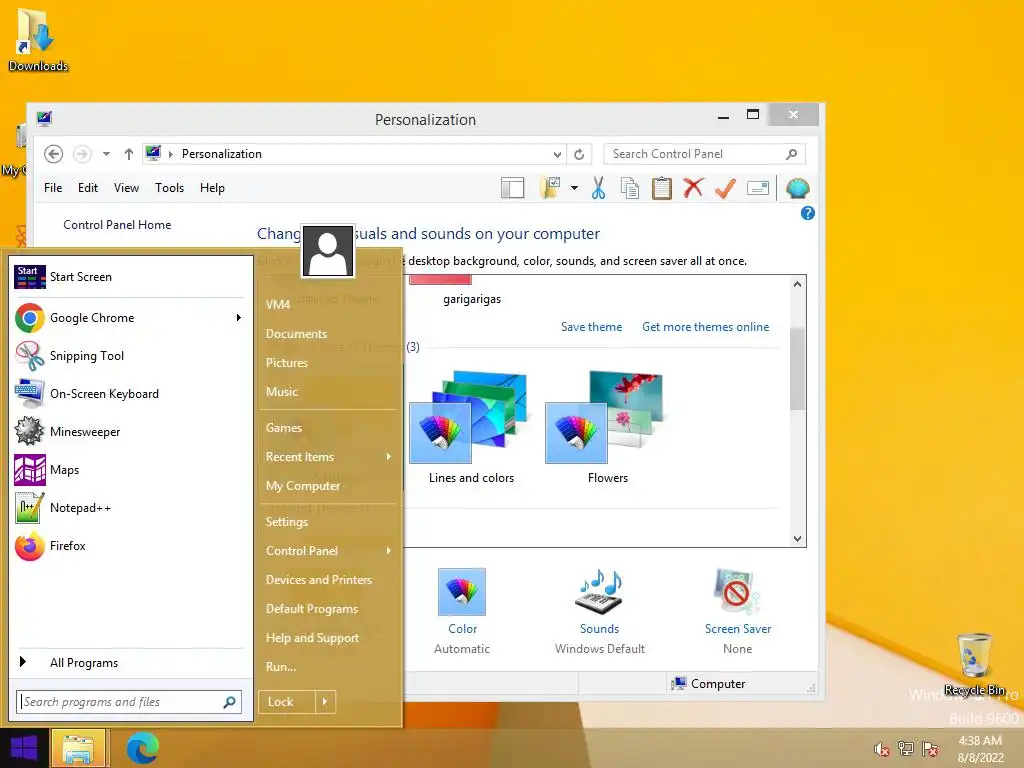Click the Save theme link

pos(591,327)
